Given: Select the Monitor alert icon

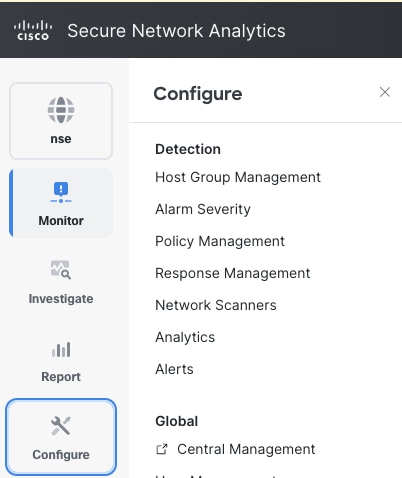Looking at the screenshot, I should coord(61,192).
